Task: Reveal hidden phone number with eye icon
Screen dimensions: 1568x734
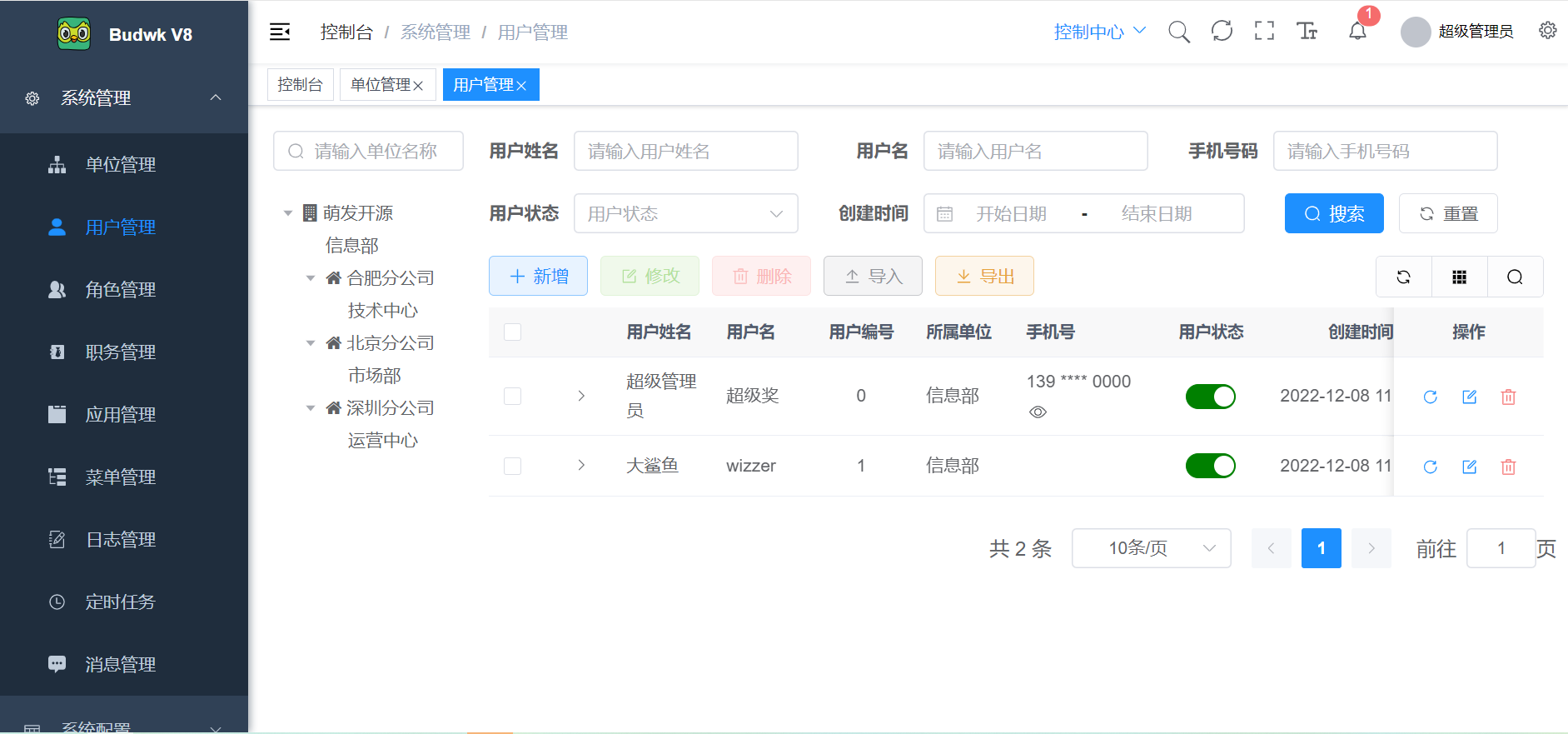Action: pyautogui.click(x=1038, y=412)
